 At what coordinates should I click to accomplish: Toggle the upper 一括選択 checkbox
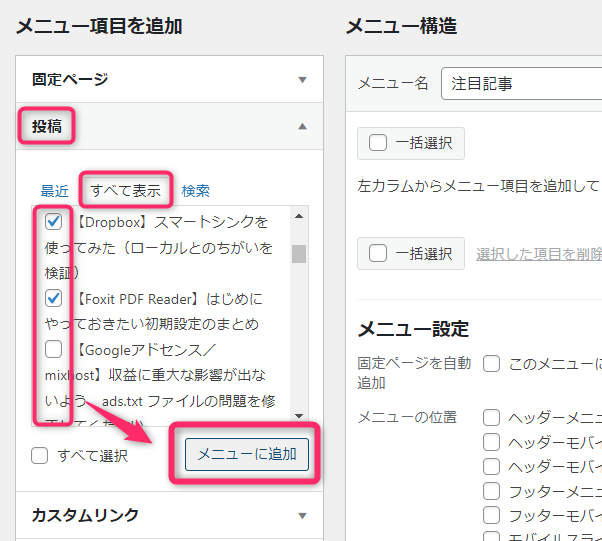[x=378, y=143]
